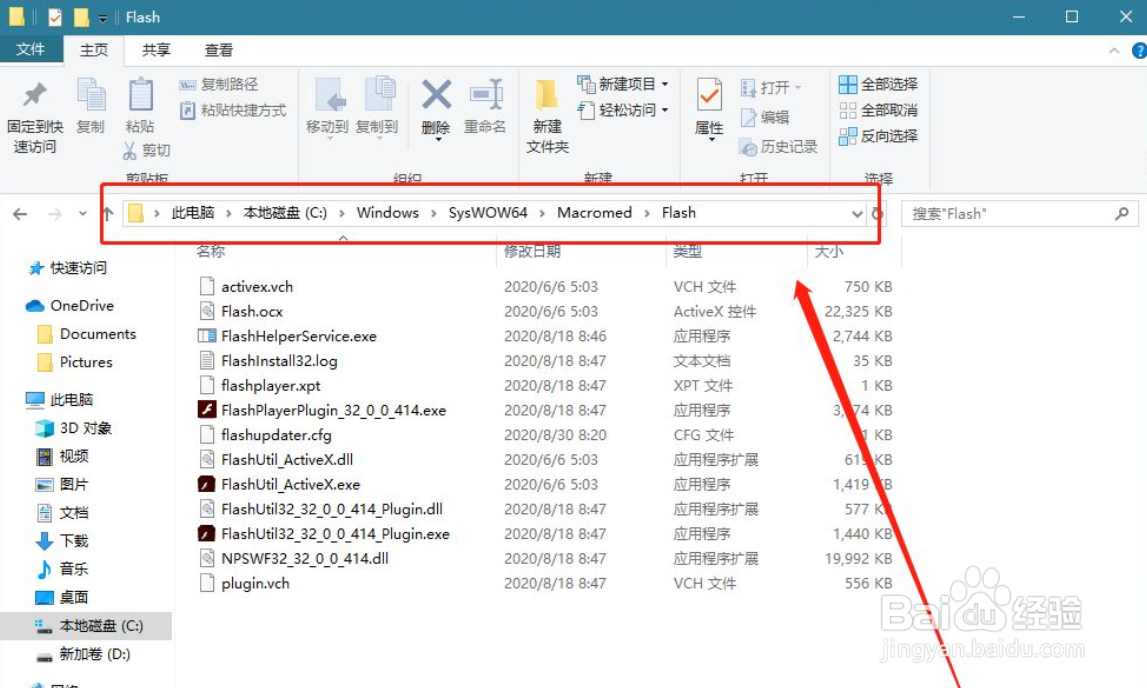Sort by Date modified (修改日期) column
Screen dimensions: 1147x688
[532, 252]
